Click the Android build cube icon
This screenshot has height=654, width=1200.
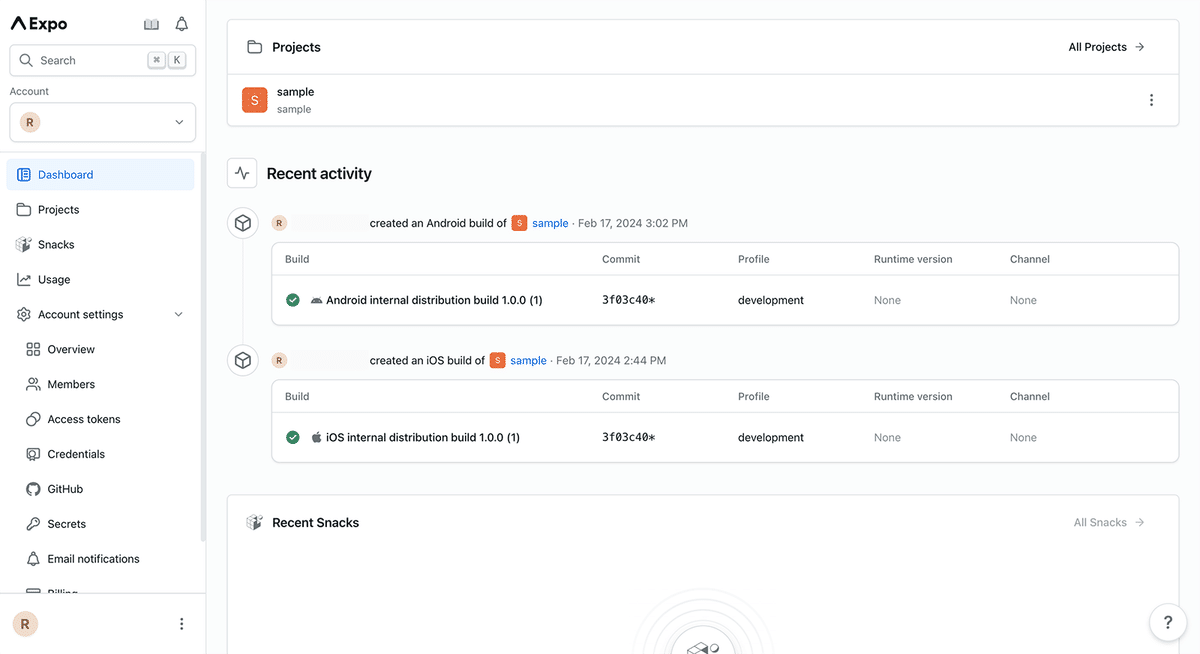click(242, 223)
